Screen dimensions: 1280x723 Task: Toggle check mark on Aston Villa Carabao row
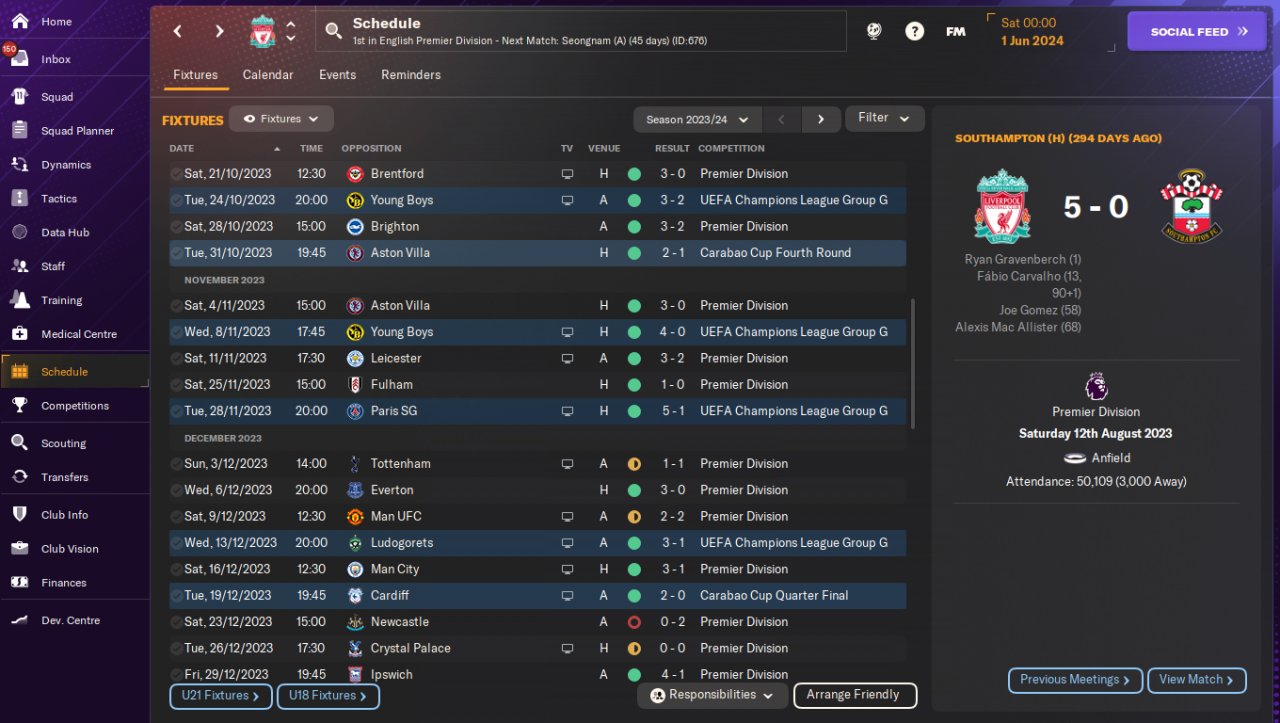point(176,253)
